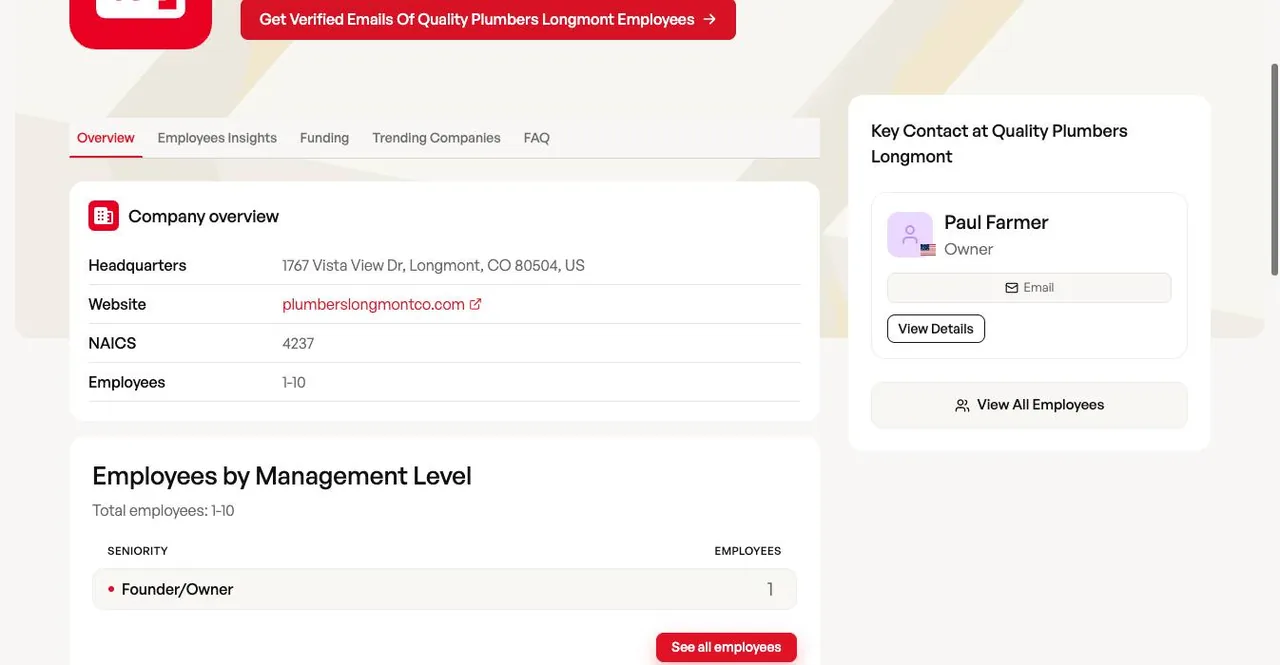Click the US flag badge on avatar
Screen dimensions: 1280x665
coord(928,250)
